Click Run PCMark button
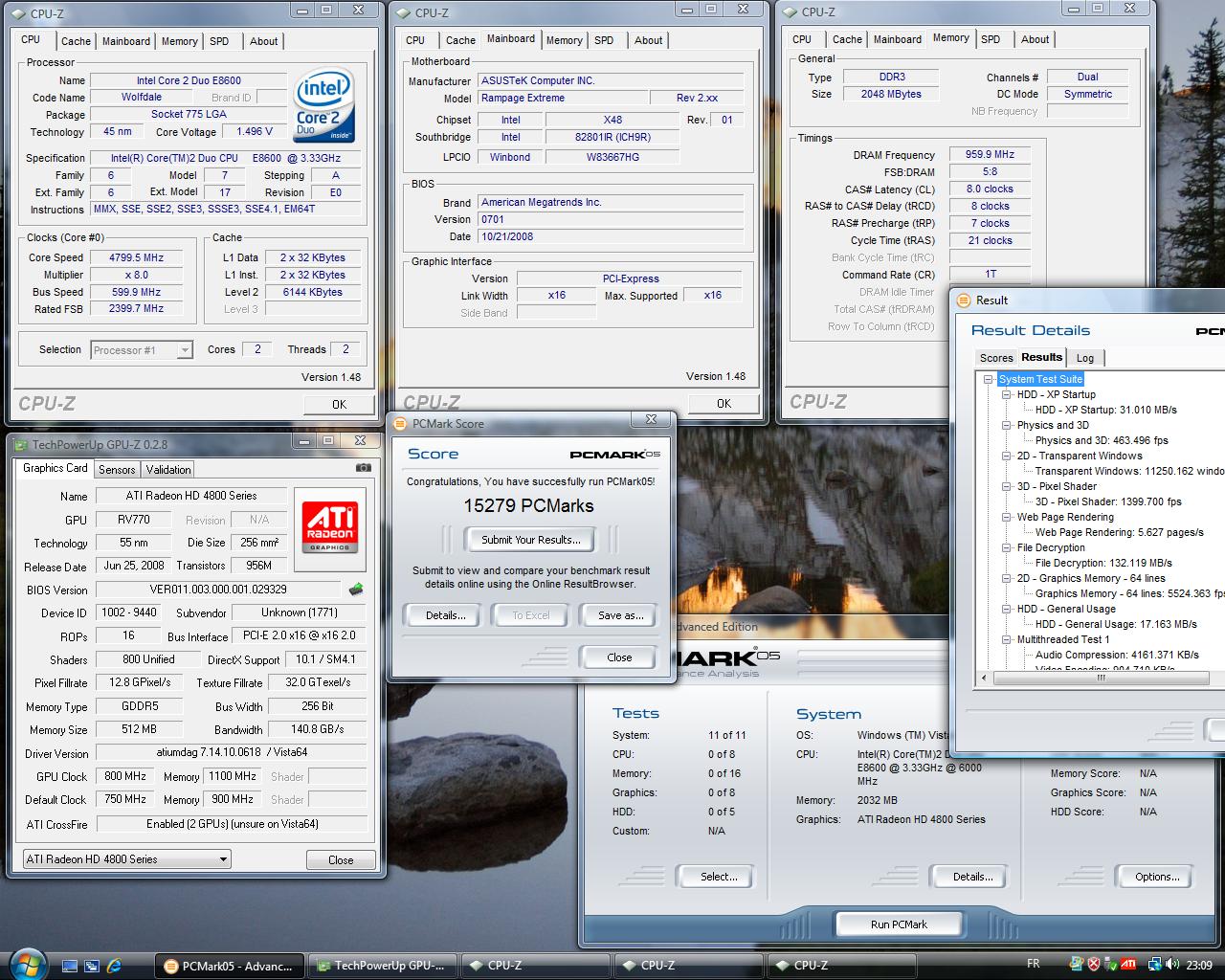1225x980 pixels. 899,924
